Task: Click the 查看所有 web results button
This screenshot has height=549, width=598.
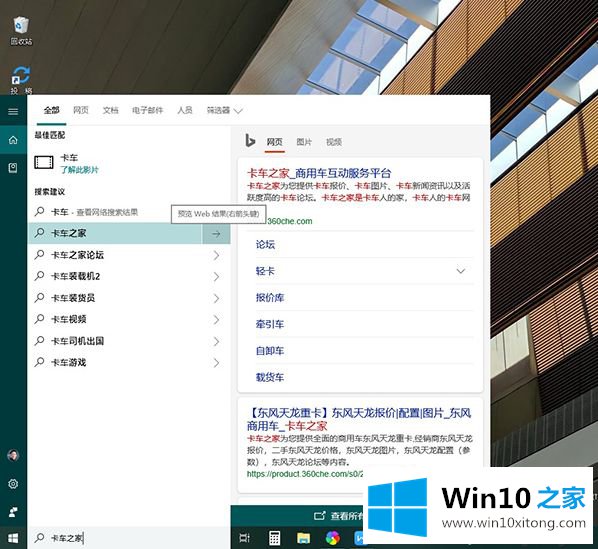Action: 339,516
